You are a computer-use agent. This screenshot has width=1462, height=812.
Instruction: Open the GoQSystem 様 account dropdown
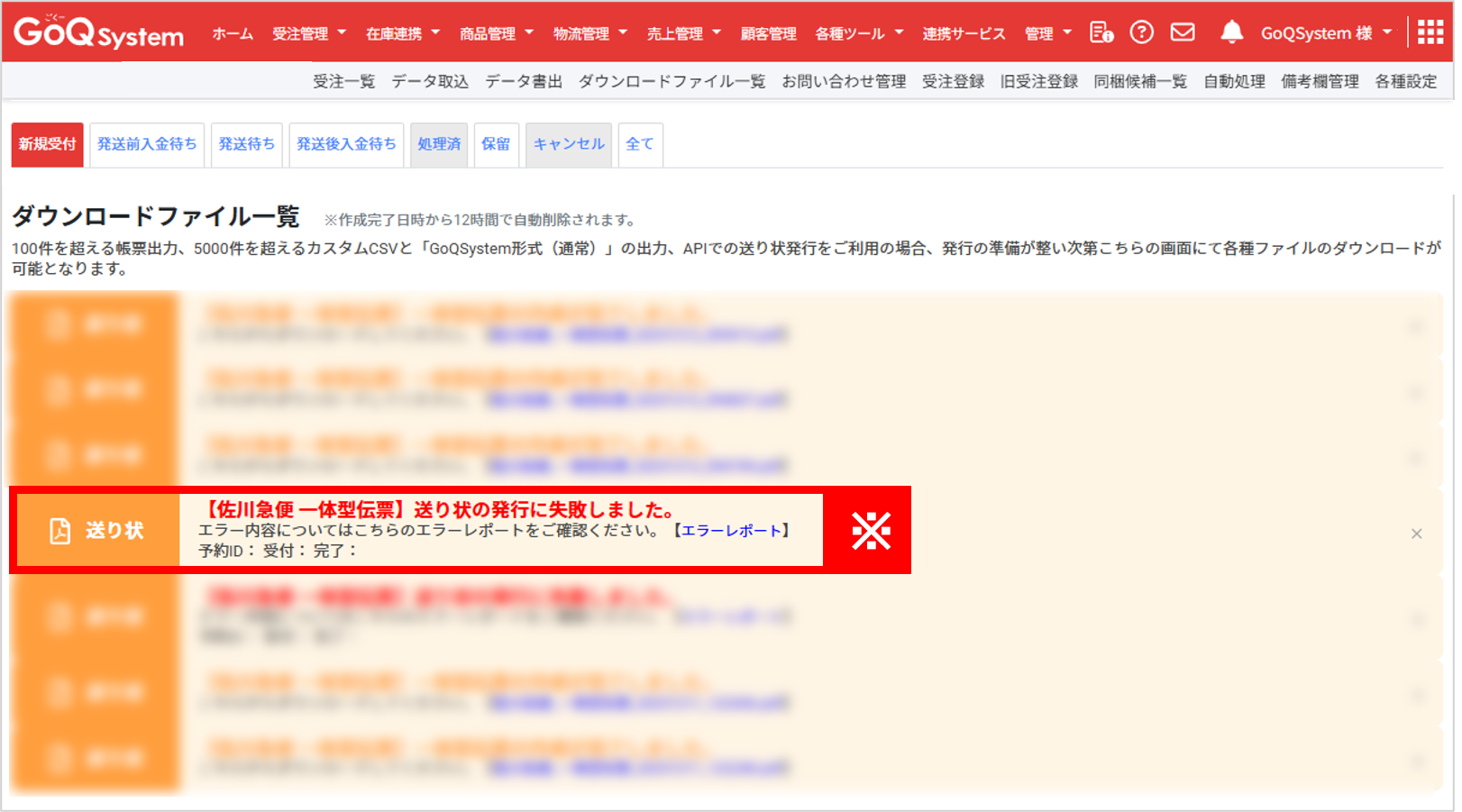[x=1325, y=34]
